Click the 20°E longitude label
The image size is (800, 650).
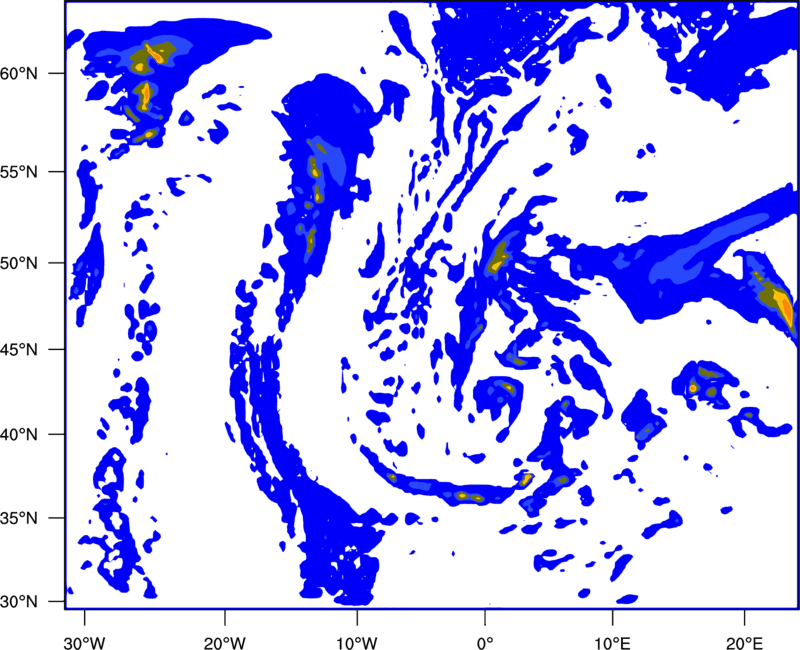744,643
